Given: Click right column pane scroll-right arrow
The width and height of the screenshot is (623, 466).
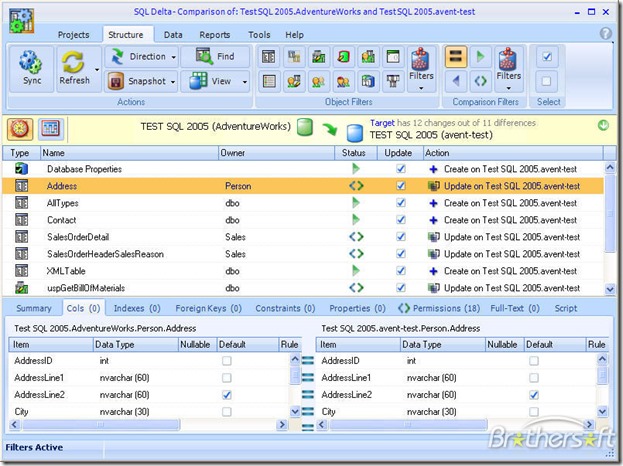Looking at the screenshot, I should pos(589,424).
